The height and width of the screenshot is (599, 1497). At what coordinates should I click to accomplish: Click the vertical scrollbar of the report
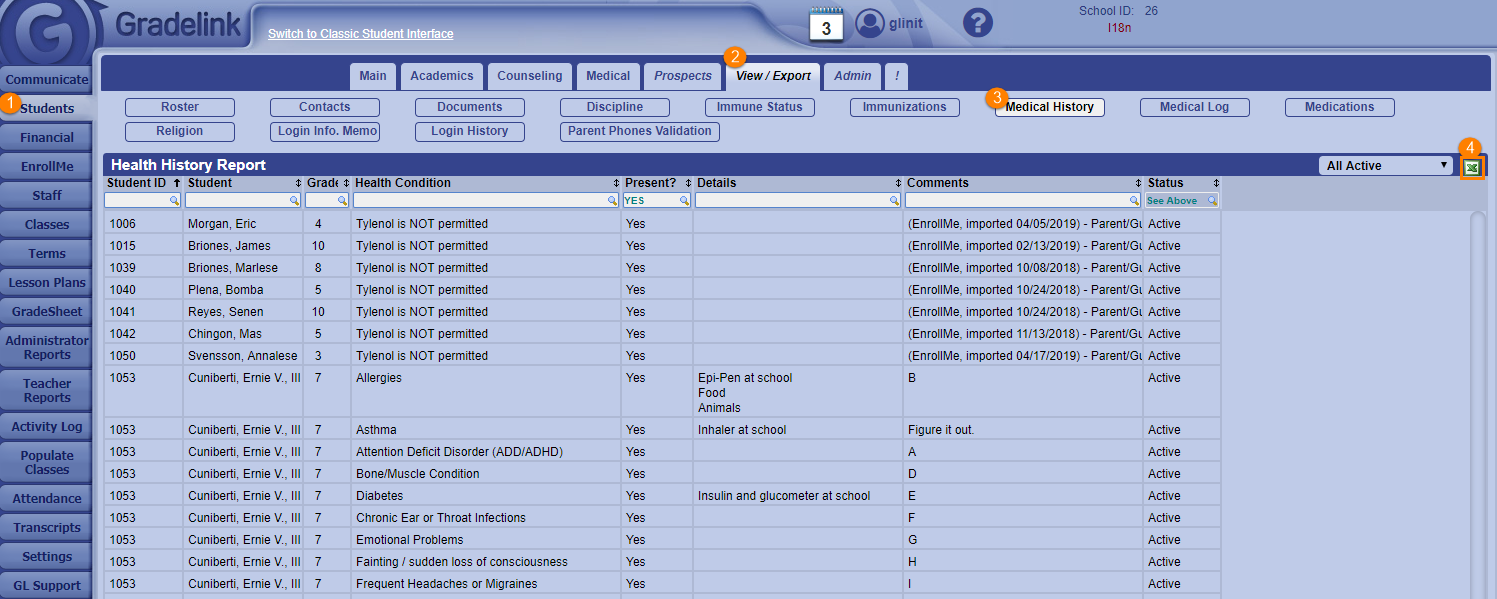pyautogui.click(x=1477, y=400)
